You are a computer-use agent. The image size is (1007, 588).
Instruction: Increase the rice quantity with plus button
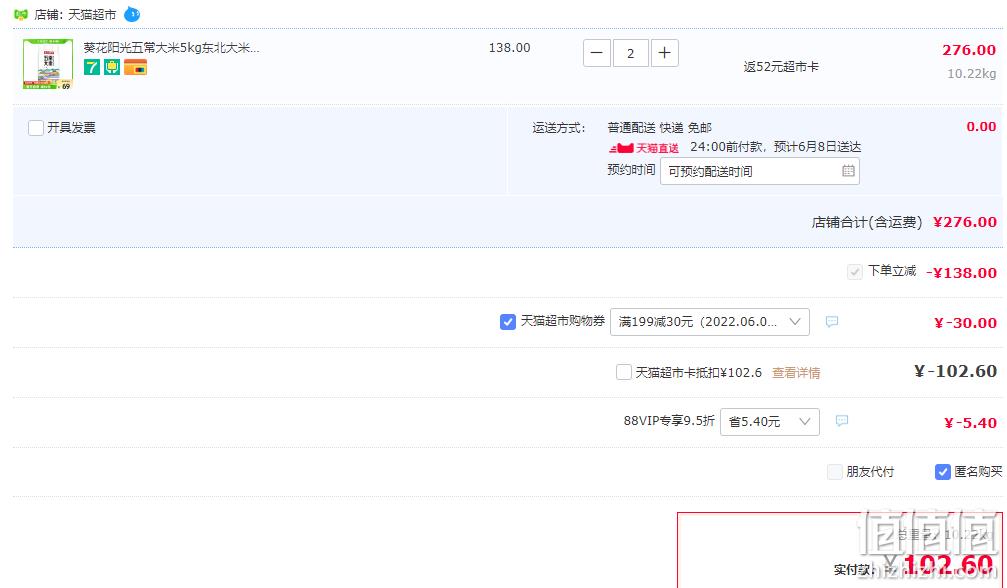click(665, 53)
